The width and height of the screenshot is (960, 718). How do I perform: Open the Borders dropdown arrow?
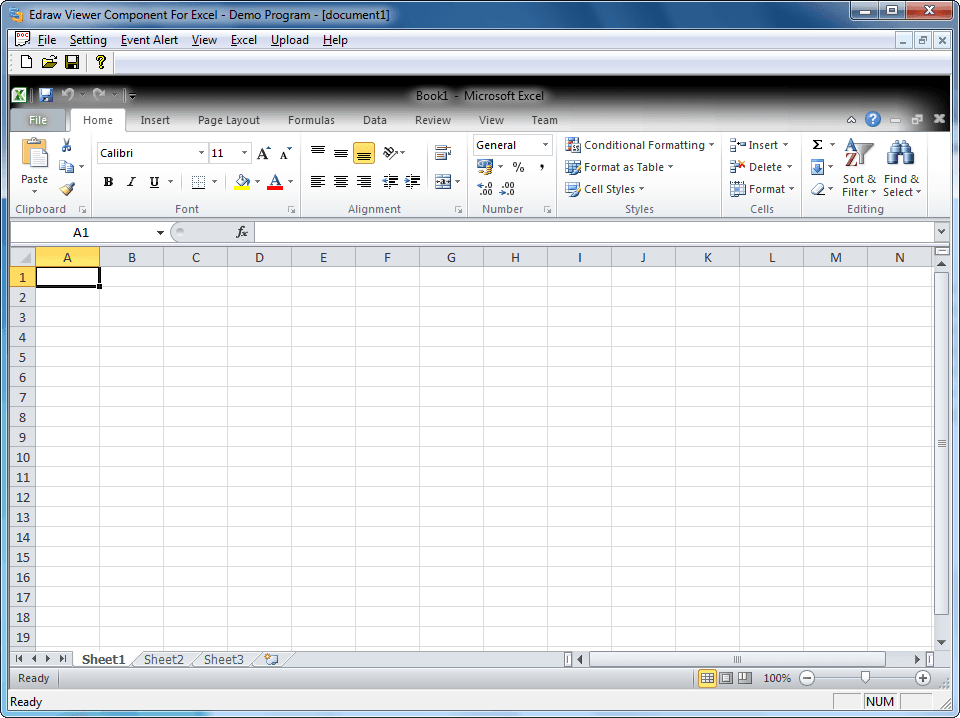click(x=214, y=181)
